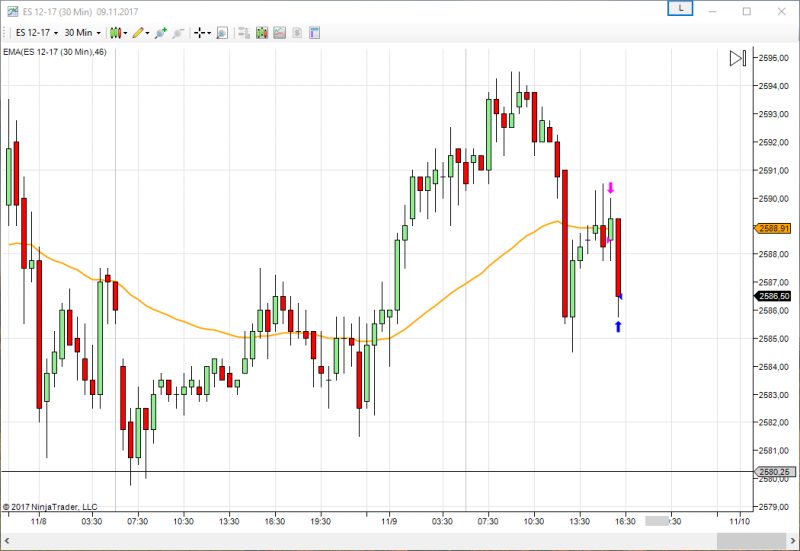Screen dimensions: 800x551
Task: Open the Indicators line chart icon
Action: coord(280,33)
